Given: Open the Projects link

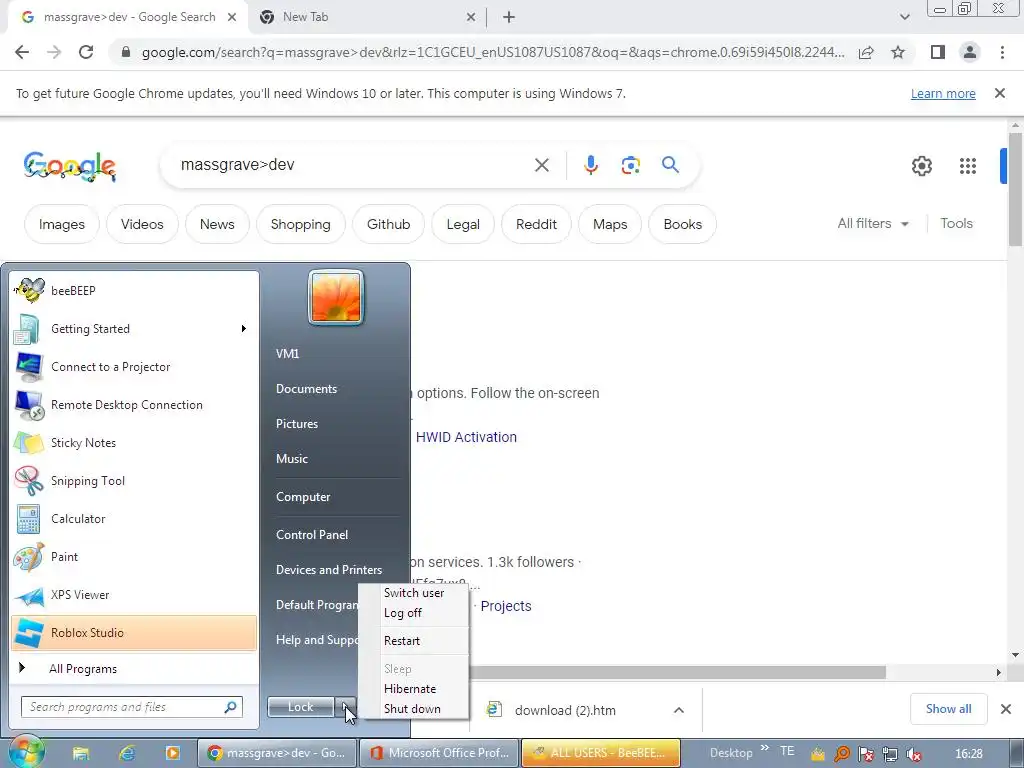Looking at the screenshot, I should (x=506, y=606).
